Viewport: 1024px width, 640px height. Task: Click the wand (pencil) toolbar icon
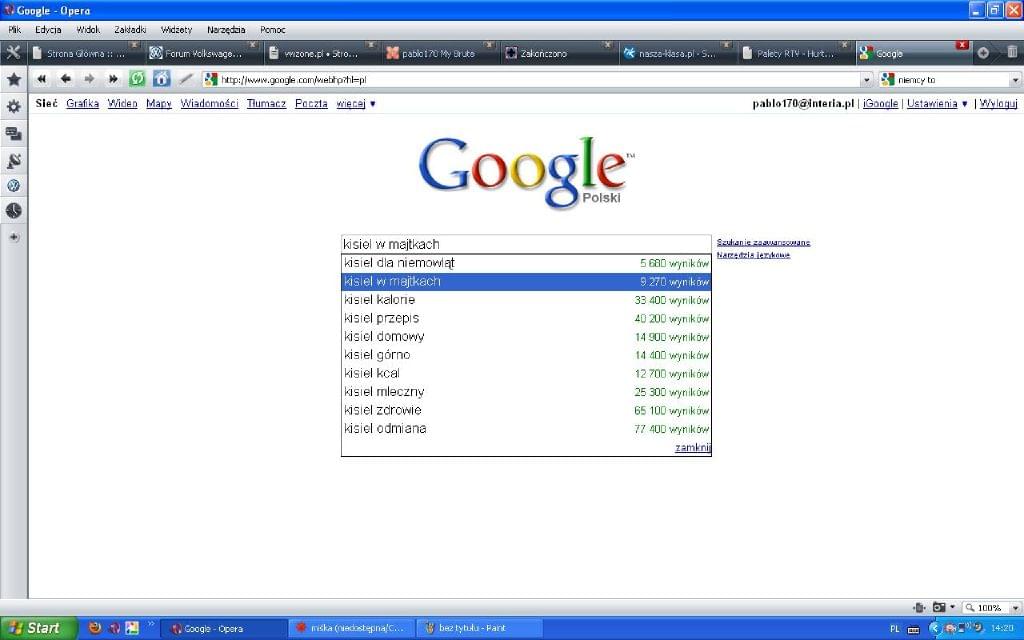[186, 79]
